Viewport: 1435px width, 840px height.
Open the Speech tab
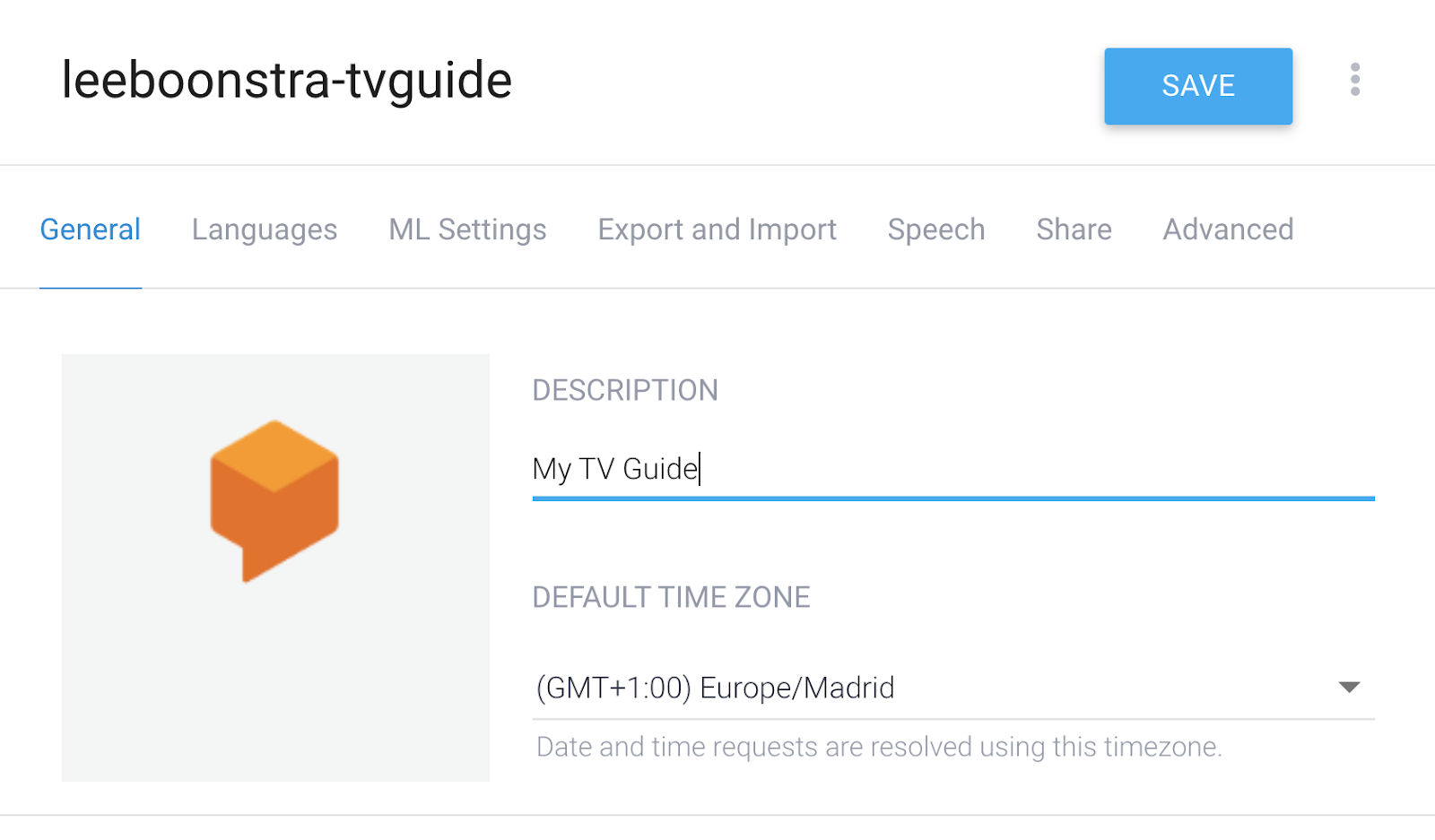point(936,229)
